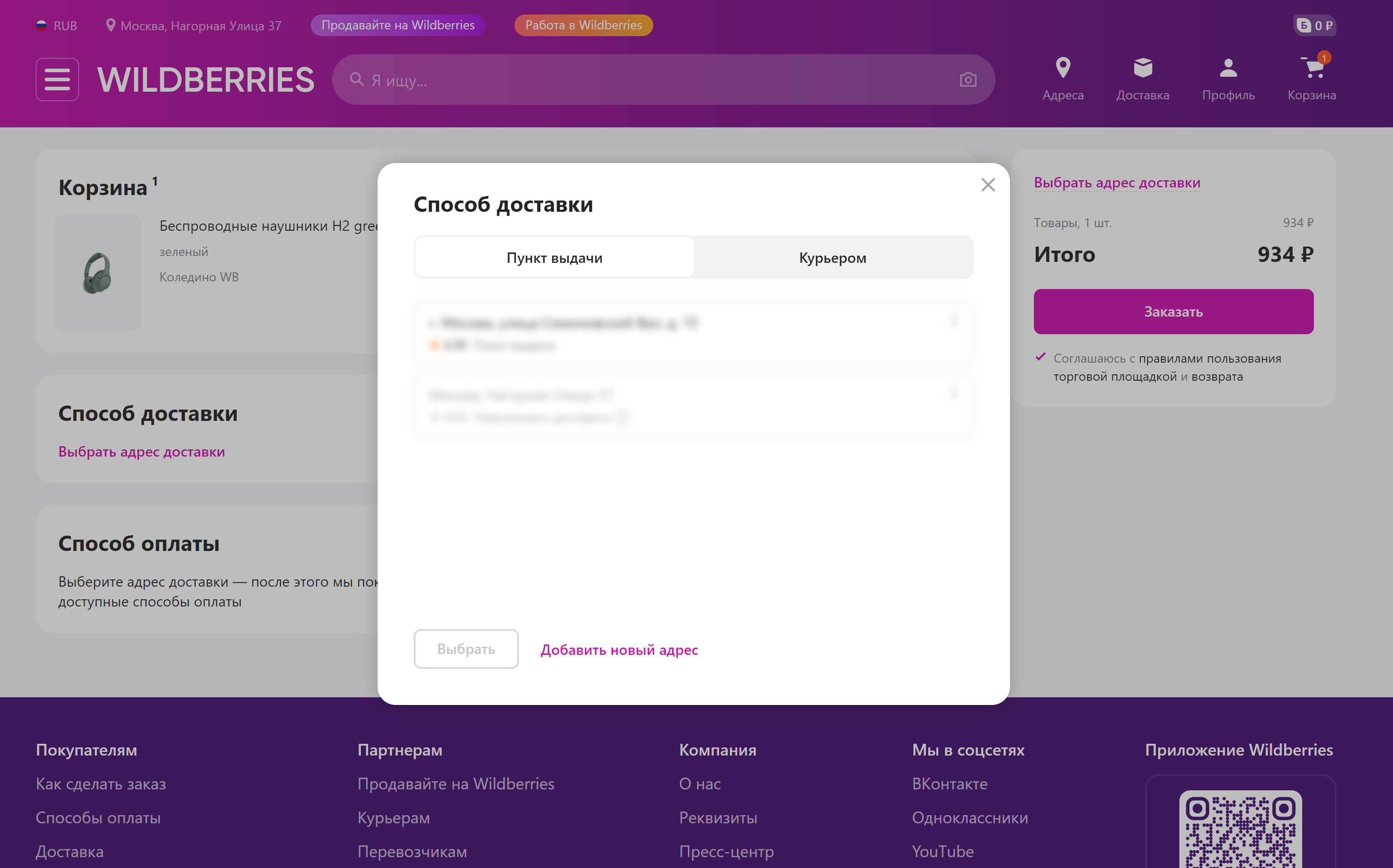The image size is (1393, 868).
Task: Open the Работа в Wildberries header pill
Action: (584, 25)
